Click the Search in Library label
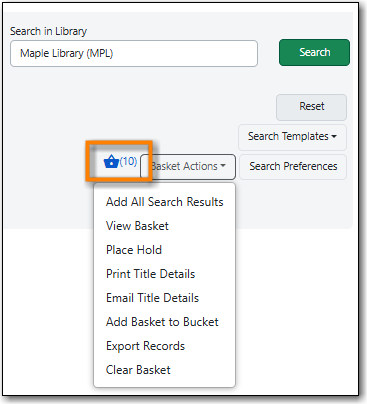Image resolution: width=367 pixels, height=404 pixels. (48, 31)
